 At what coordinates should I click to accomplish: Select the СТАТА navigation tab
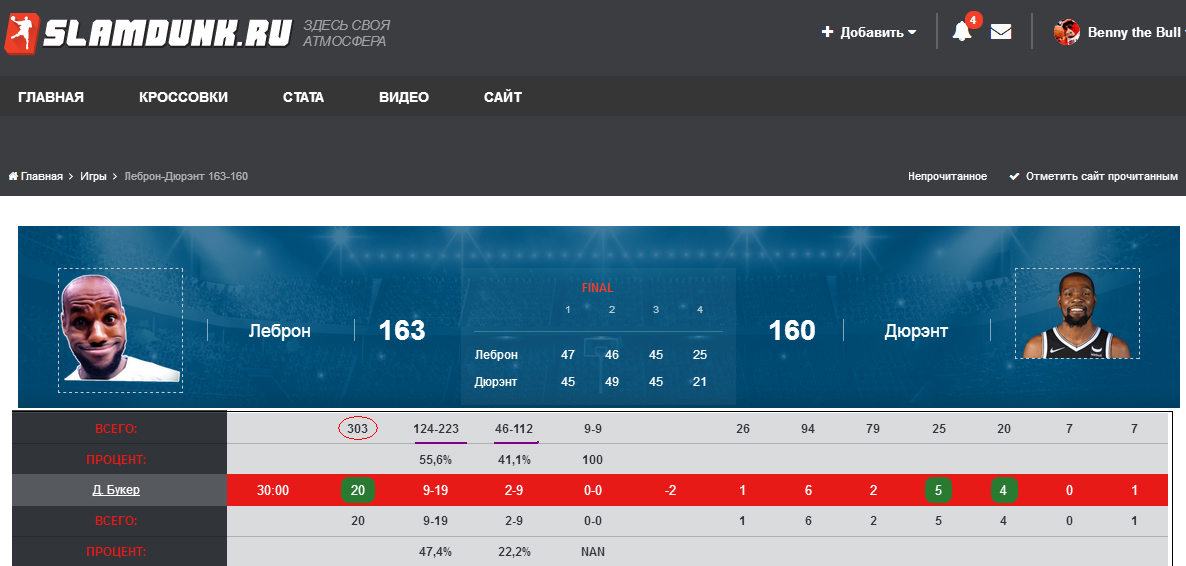(x=303, y=97)
